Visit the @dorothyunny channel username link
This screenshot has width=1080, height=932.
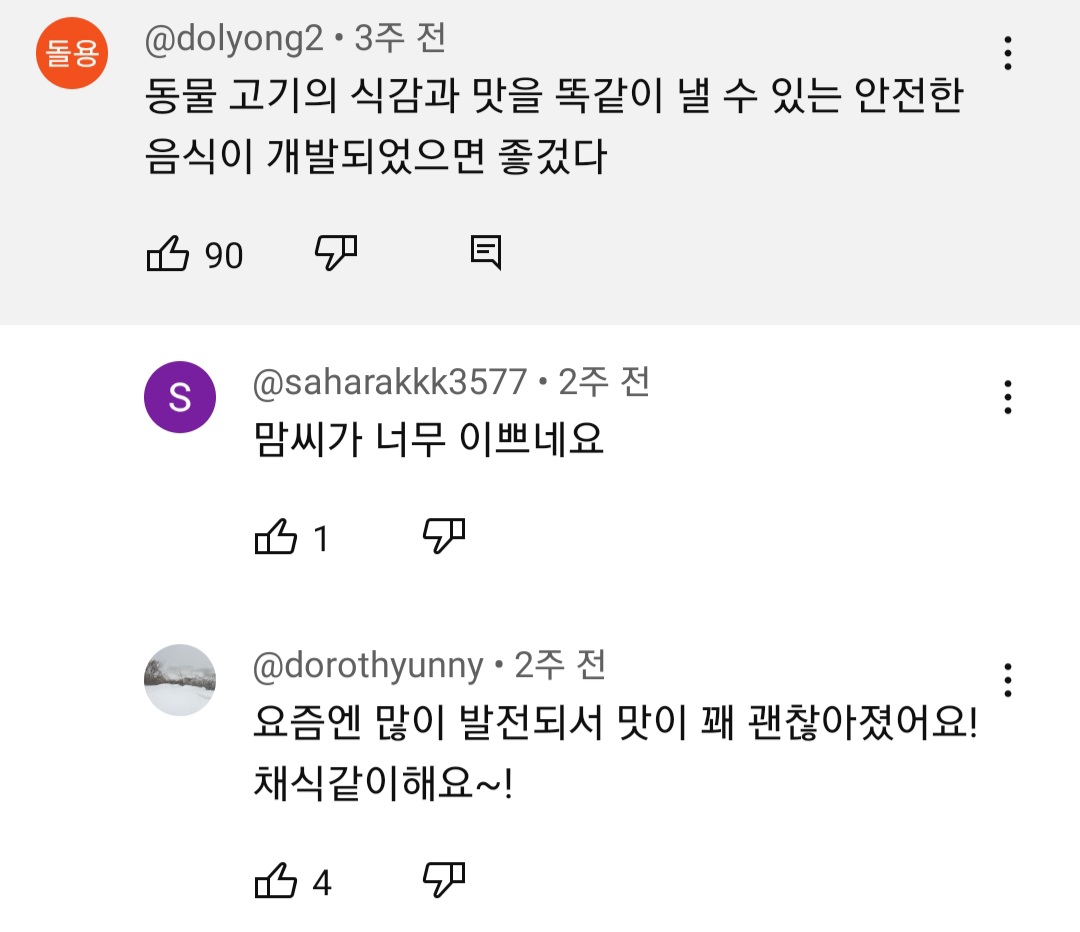(x=368, y=665)
